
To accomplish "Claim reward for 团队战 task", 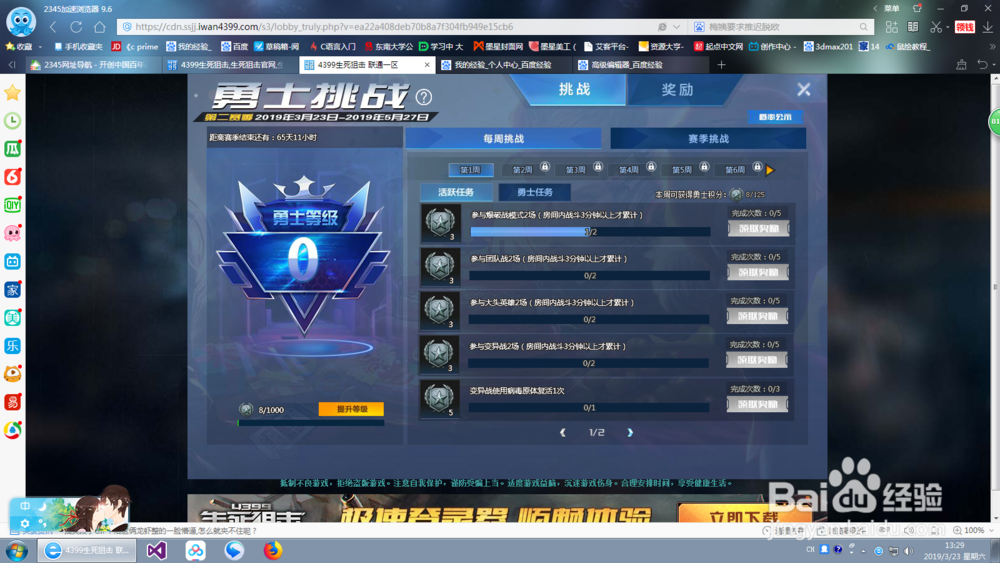I will [x=758, y=272].
